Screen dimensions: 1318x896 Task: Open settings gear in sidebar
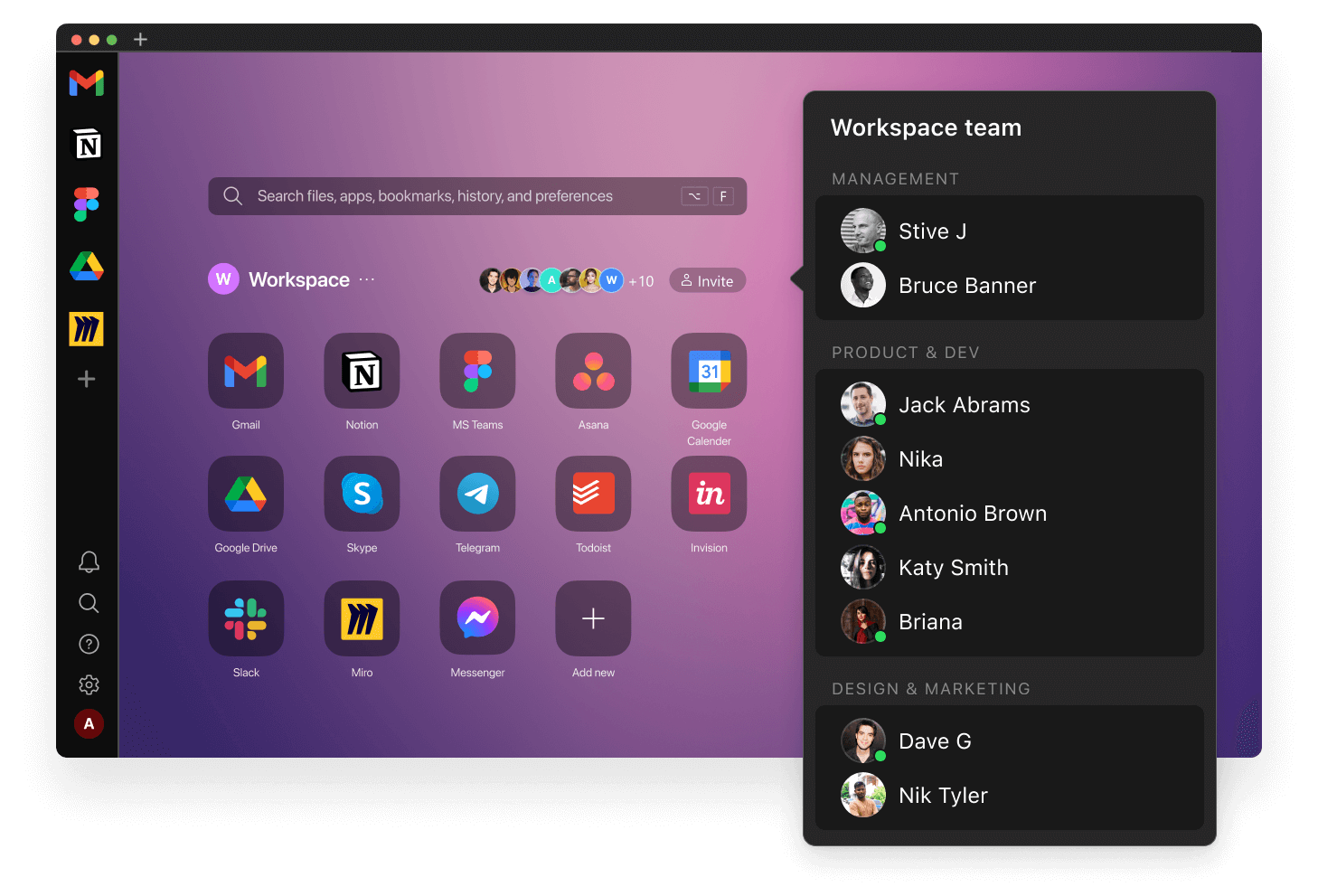click(89, 684)
